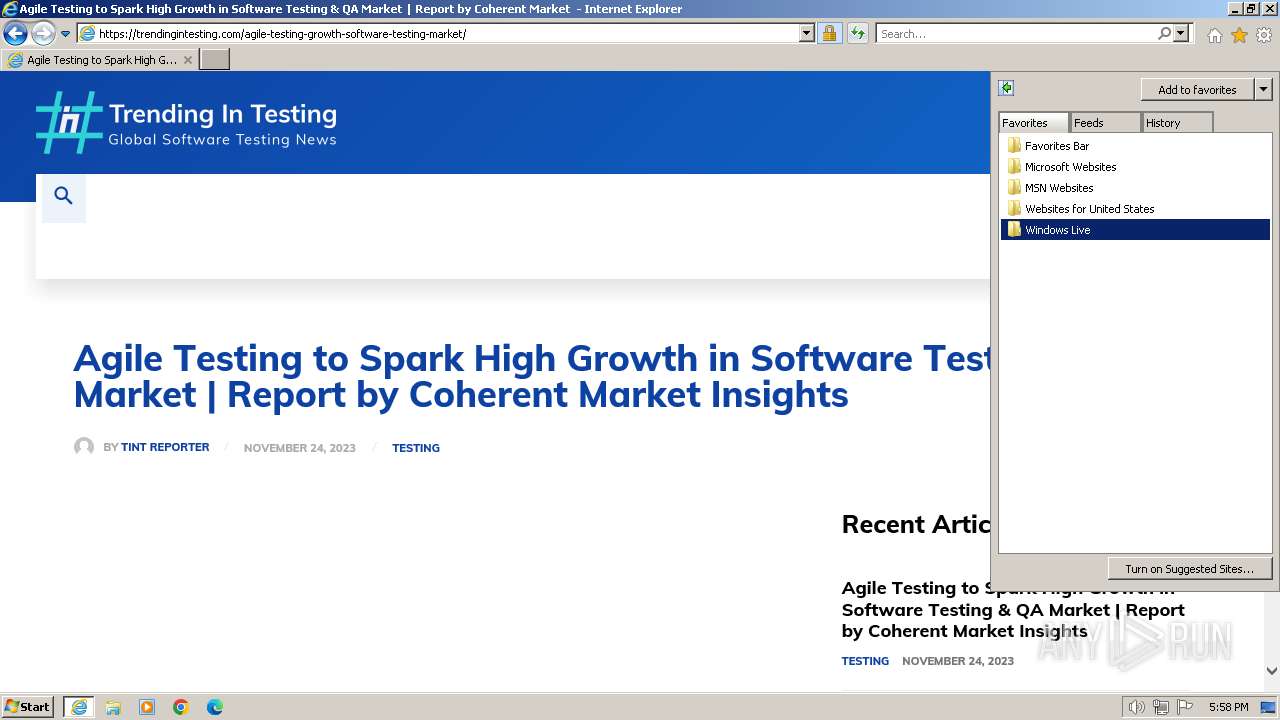Image resolution: width=1280 pixels, height=720 pixels.
Task: Click the browser Forward arrow button
Action: pyautogui.click(x=43, y=34)
